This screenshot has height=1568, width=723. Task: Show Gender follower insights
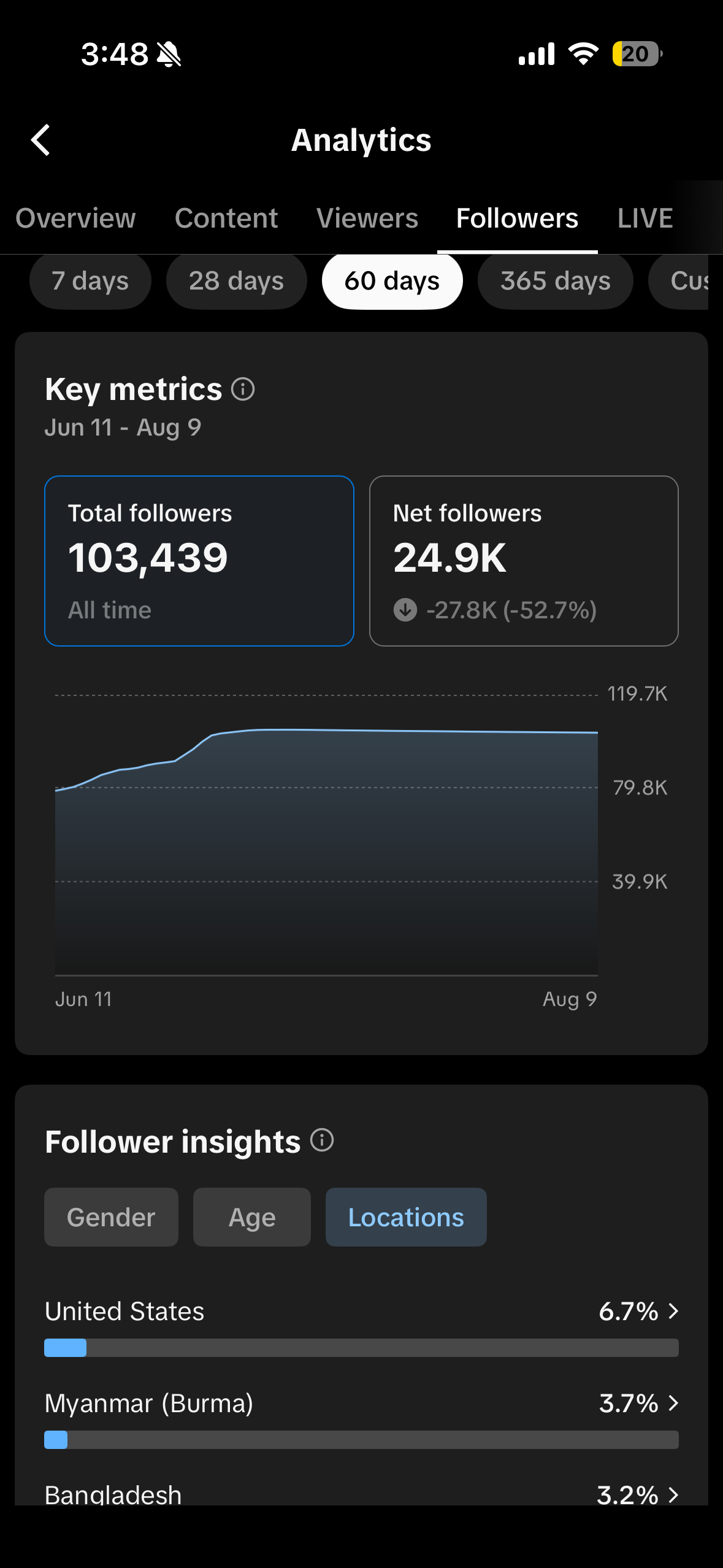tap(111, 1217)
